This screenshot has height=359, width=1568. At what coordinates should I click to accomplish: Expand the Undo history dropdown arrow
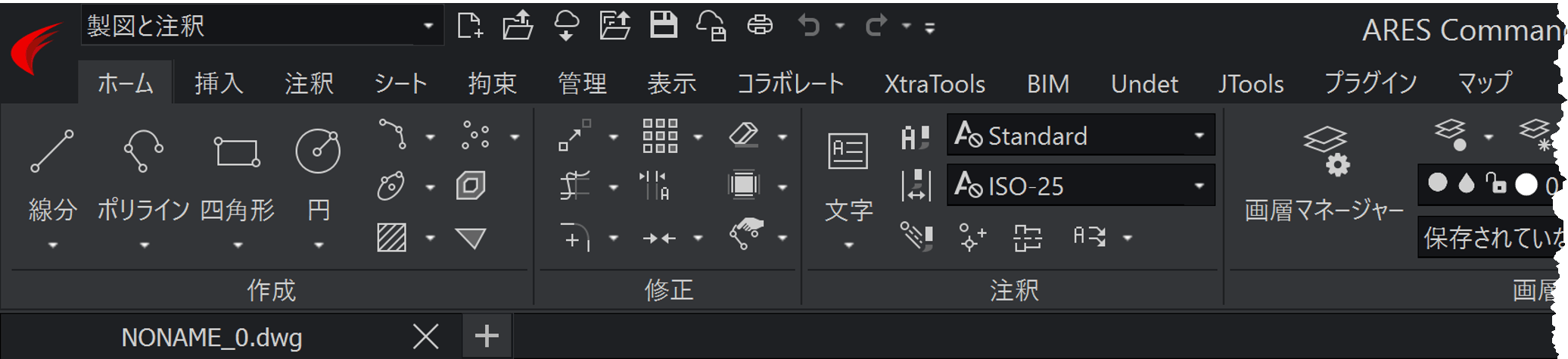click(x=839, y=27)
